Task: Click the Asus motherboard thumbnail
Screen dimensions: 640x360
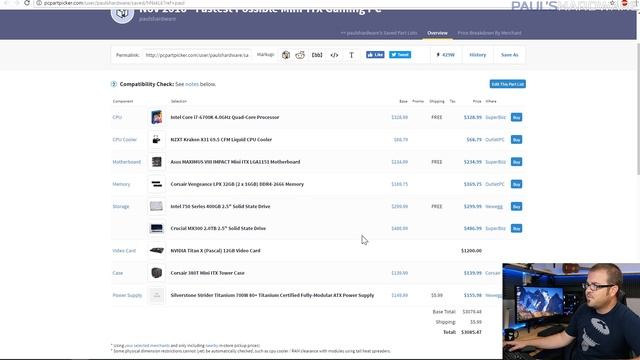Action: coord(156,162)
